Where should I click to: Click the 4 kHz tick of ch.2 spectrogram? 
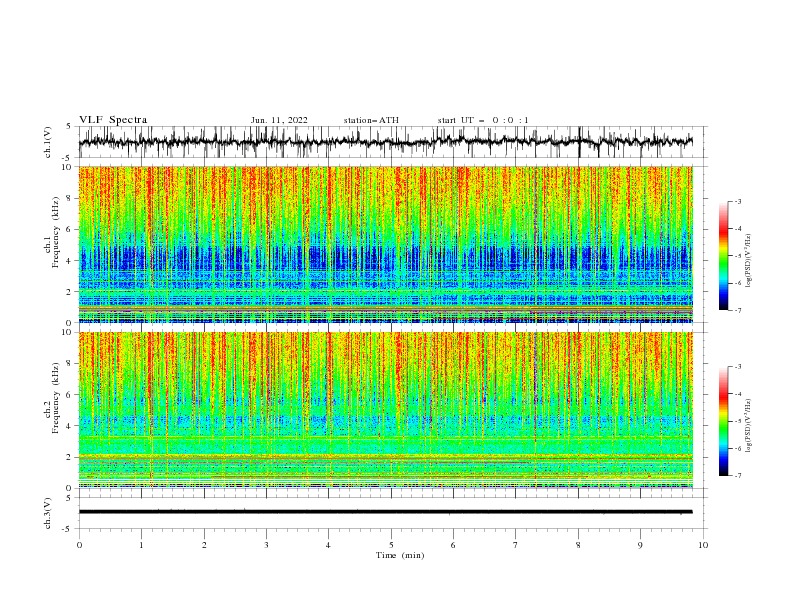pyautogui.click(x=69, y=426)
